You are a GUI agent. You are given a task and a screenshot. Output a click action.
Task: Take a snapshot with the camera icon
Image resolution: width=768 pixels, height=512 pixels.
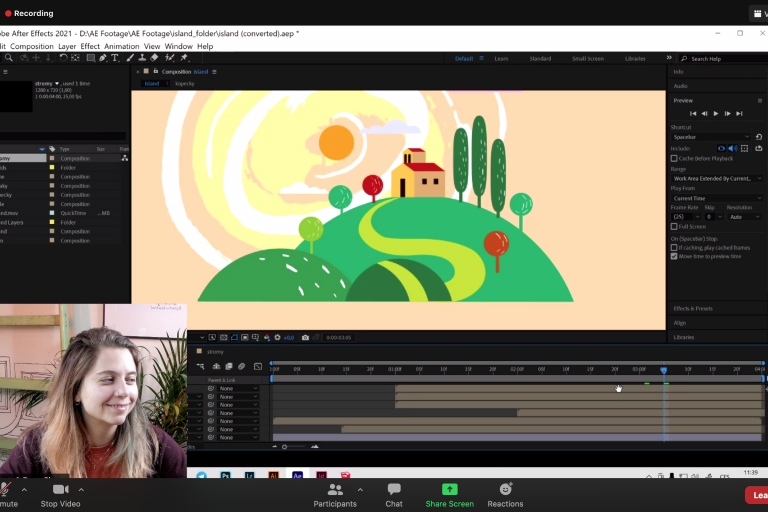305,337
